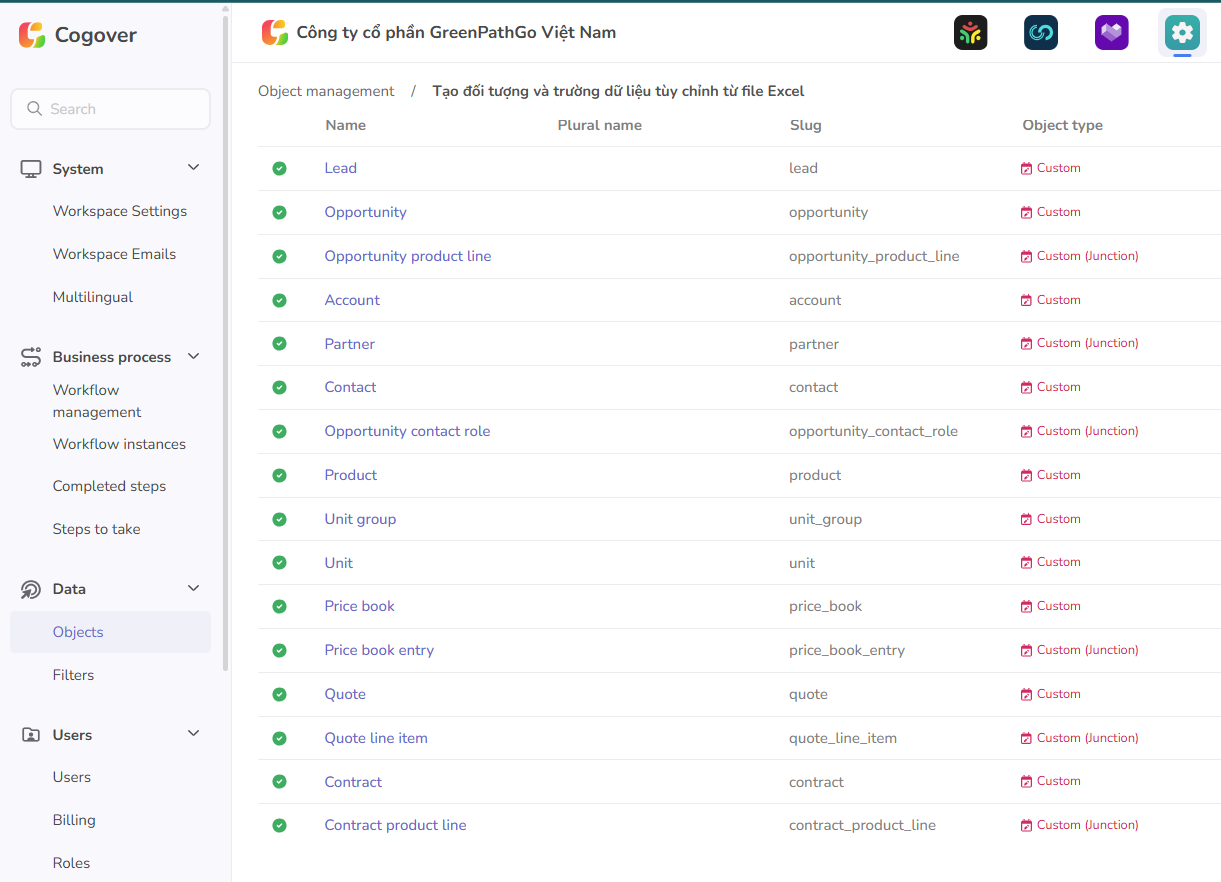Open the black tree-figure app icon

point(970,33)
